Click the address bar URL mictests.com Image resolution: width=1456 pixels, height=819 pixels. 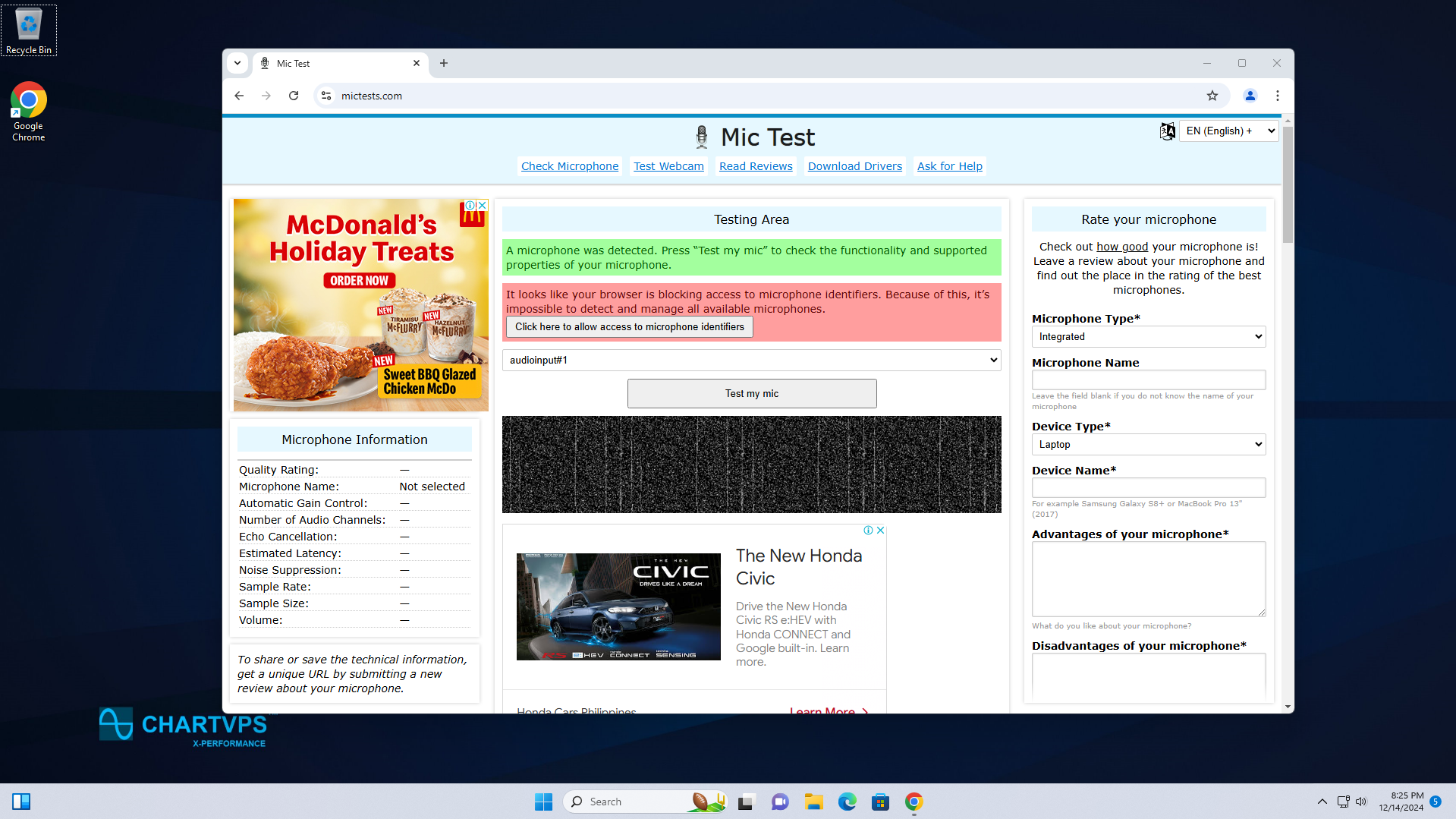coord(372,96)
